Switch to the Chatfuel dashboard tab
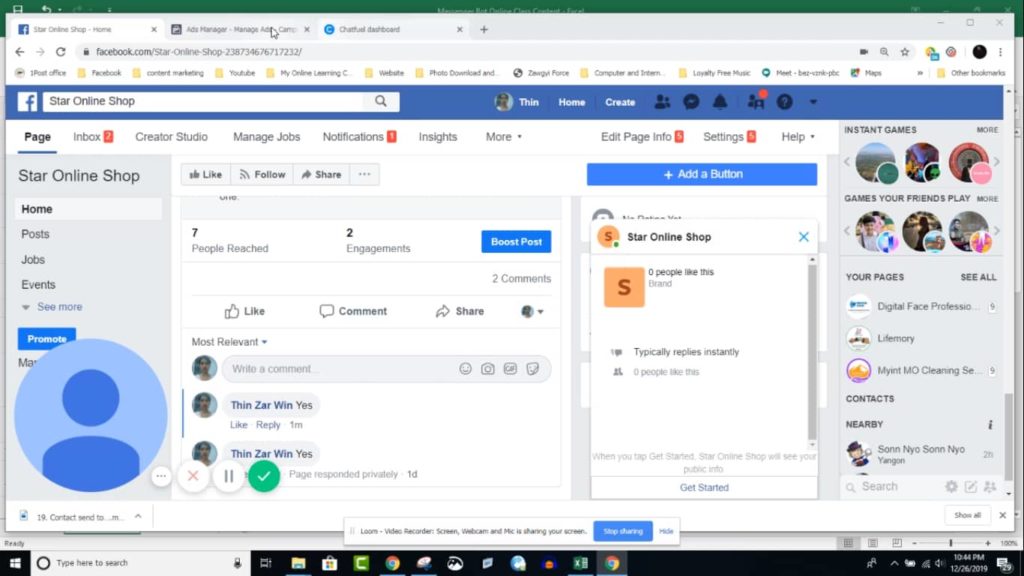 click(394, 29)
